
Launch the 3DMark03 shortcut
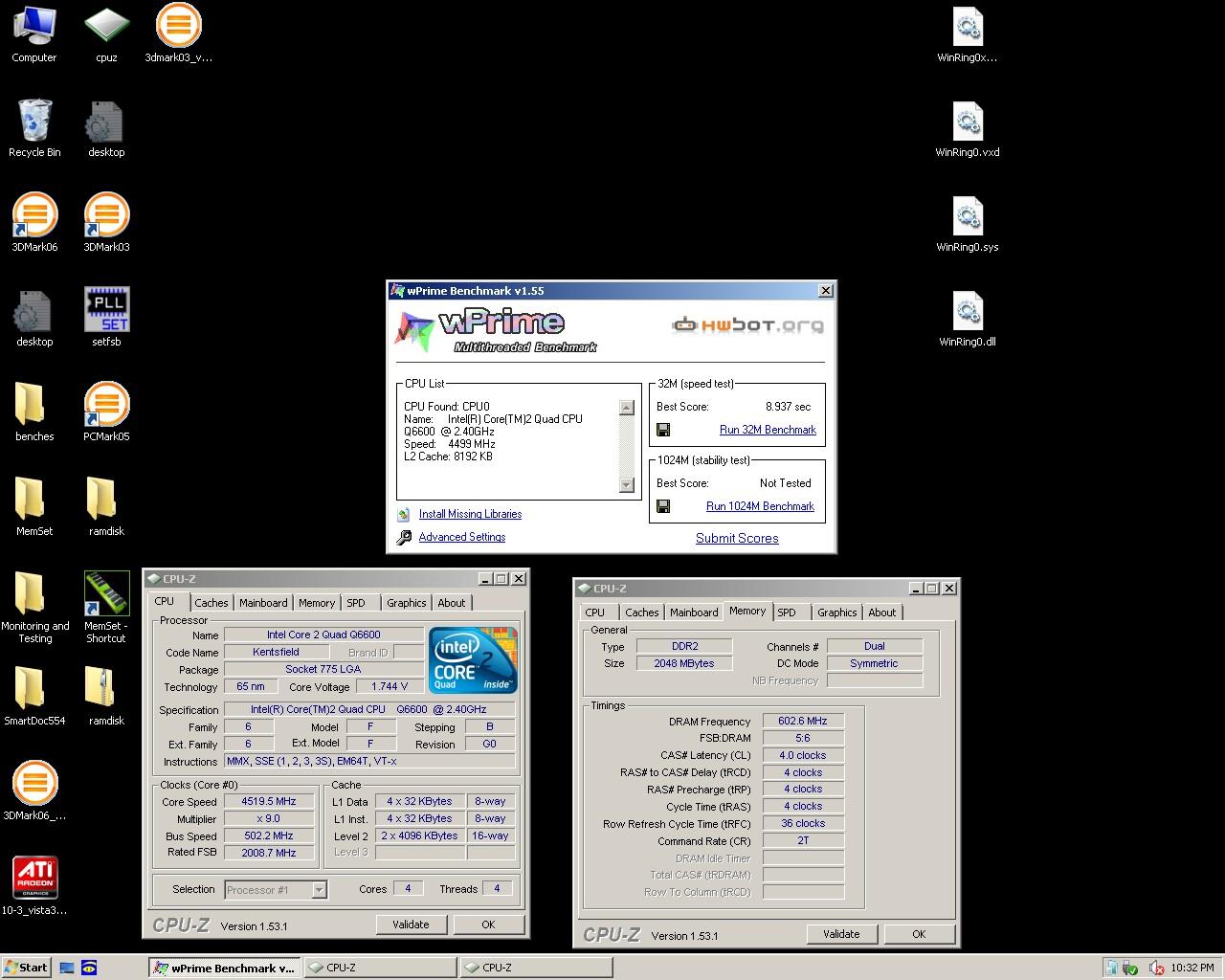tap(106, 222)
